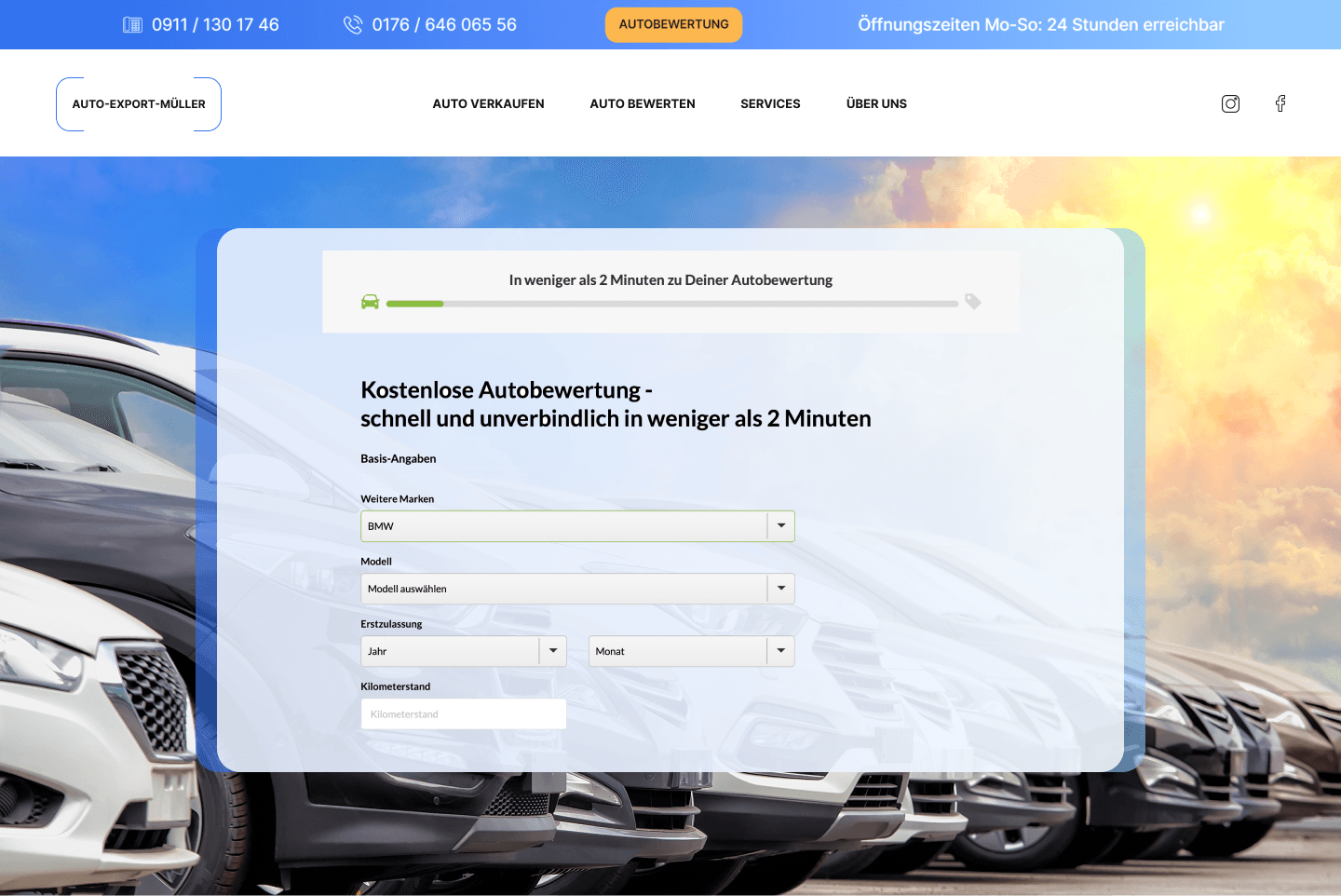Click the green car progress icon

click(x=370, y=302)
